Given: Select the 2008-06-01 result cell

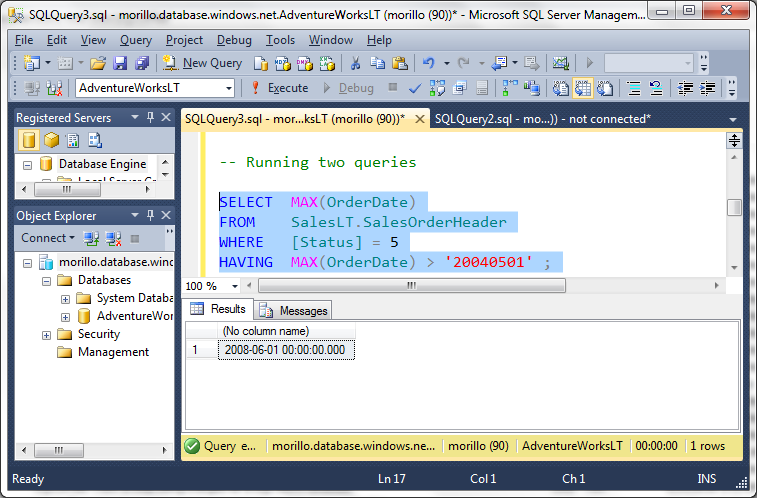Looking at the screenshot, I should 286,350.
